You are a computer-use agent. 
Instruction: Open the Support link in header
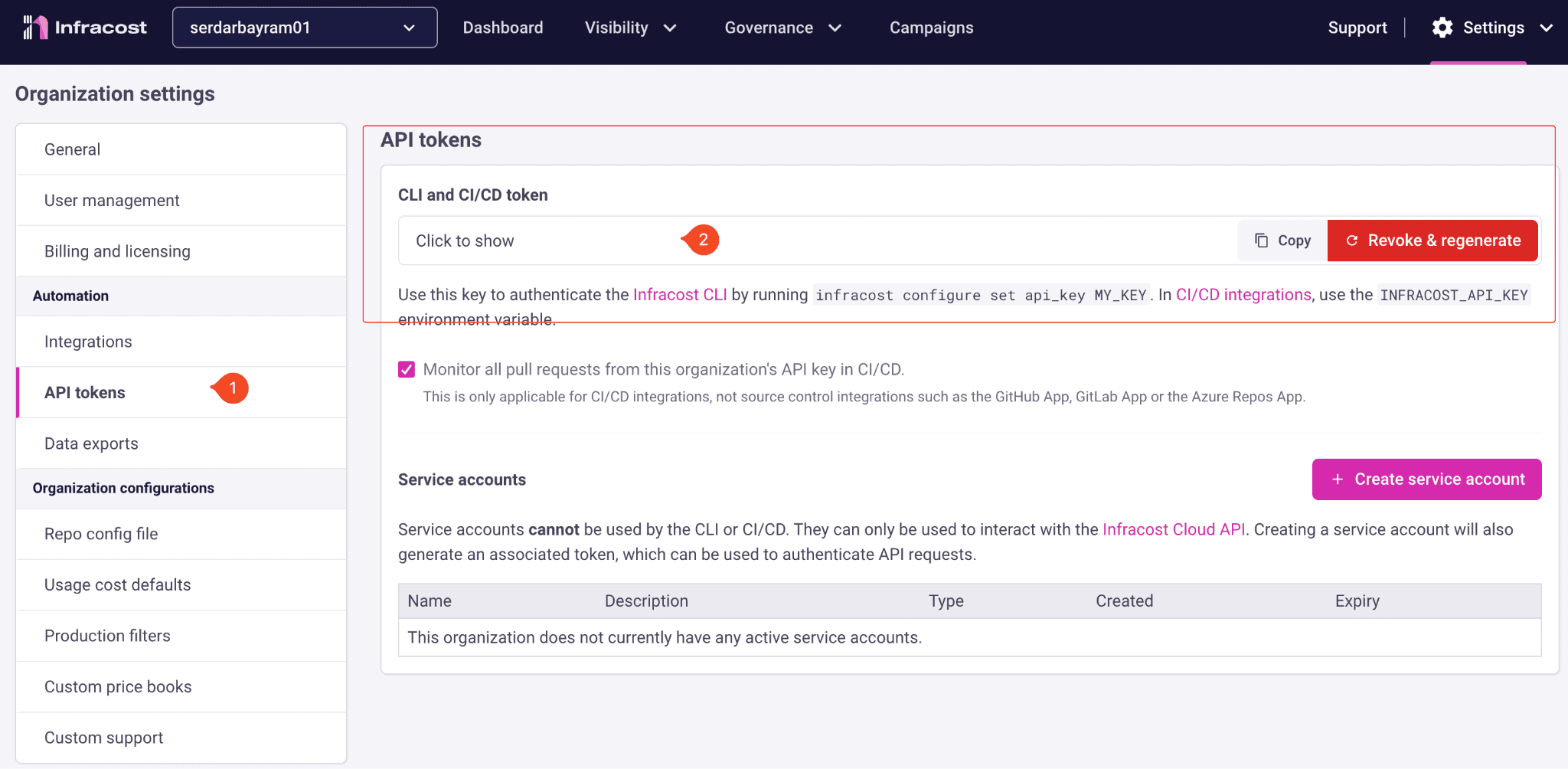point(1357,28)
